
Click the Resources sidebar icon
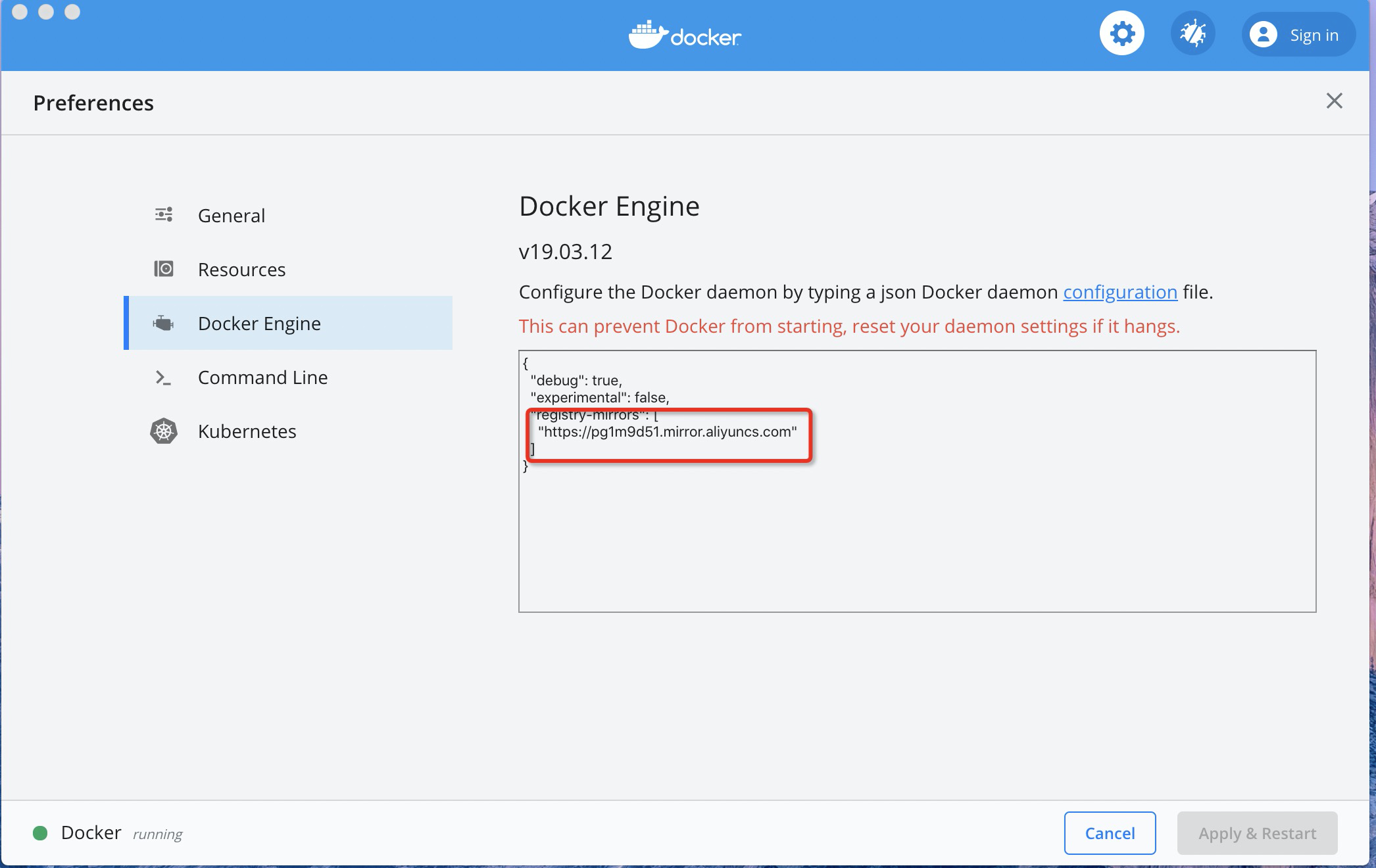pos(163,268)
